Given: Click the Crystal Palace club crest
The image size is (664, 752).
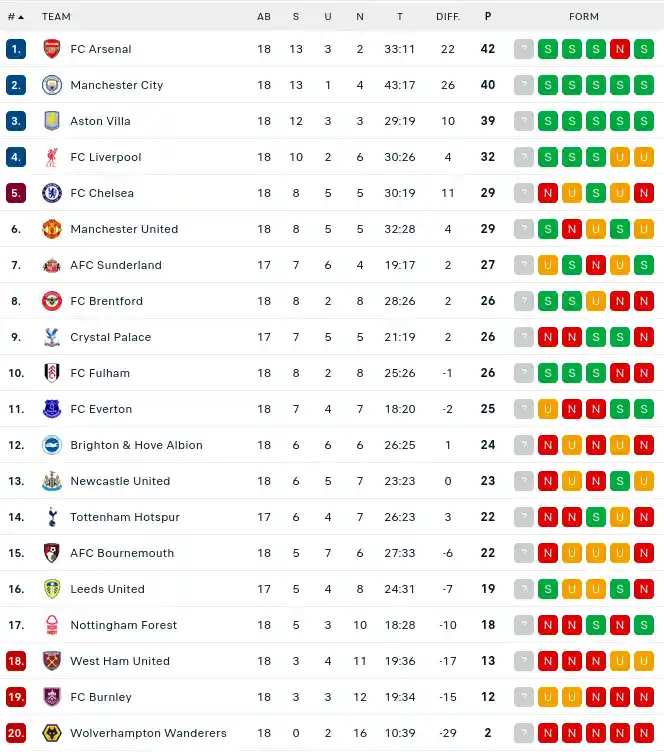Looking at the screenshot, I should [x=52, y=337].
